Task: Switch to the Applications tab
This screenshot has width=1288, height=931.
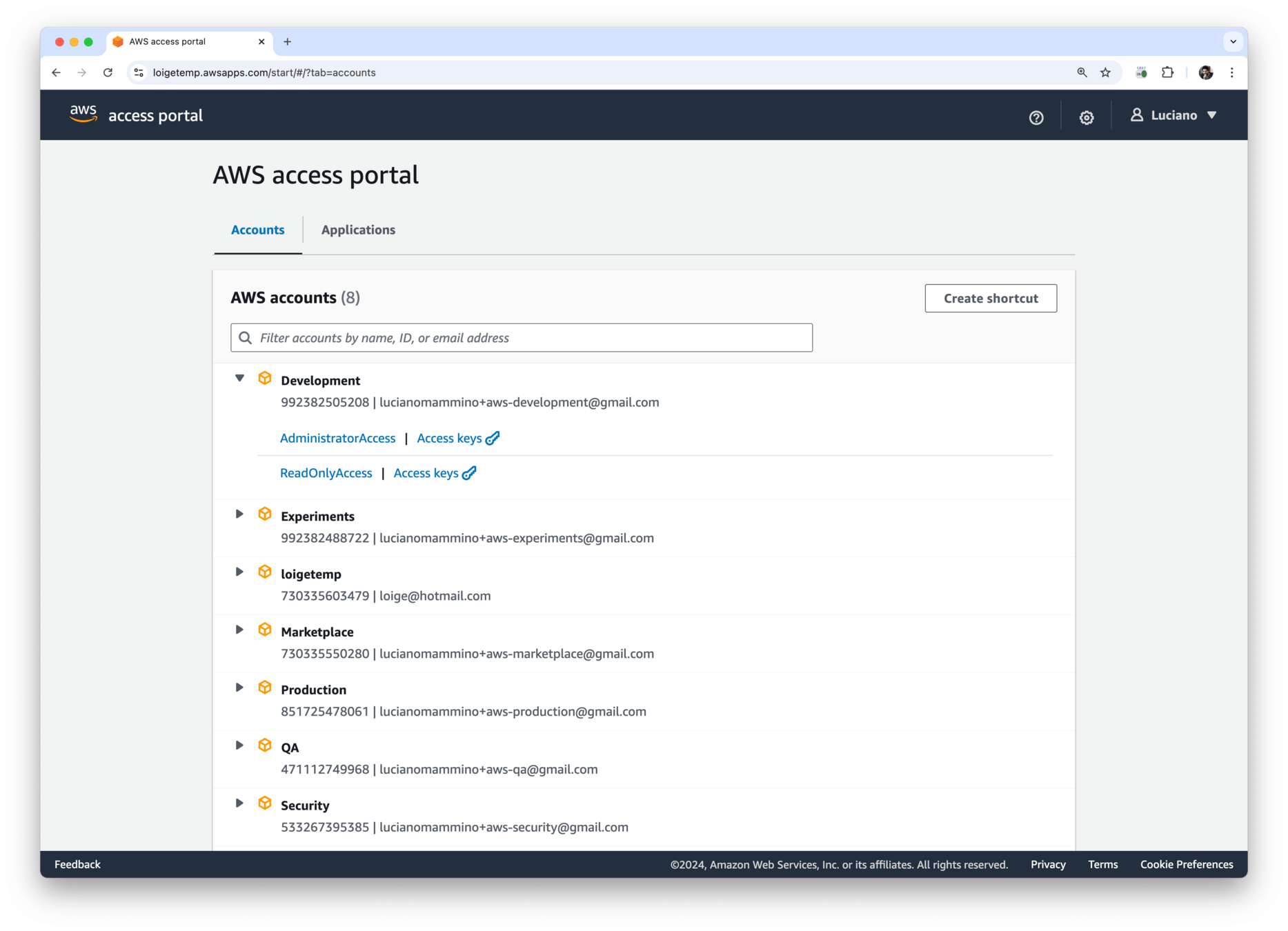Action: [358, 230]
